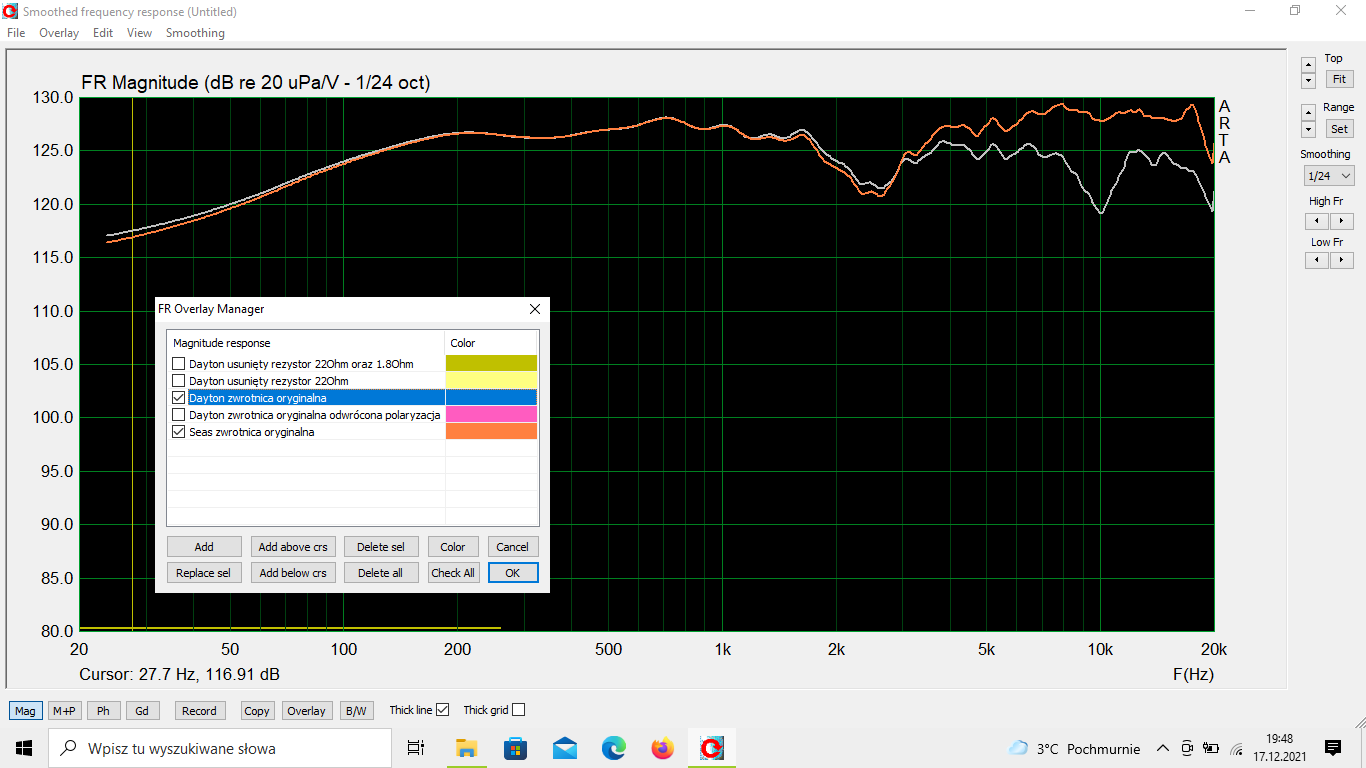Click High Fr left arrow

pos(1317,221)
